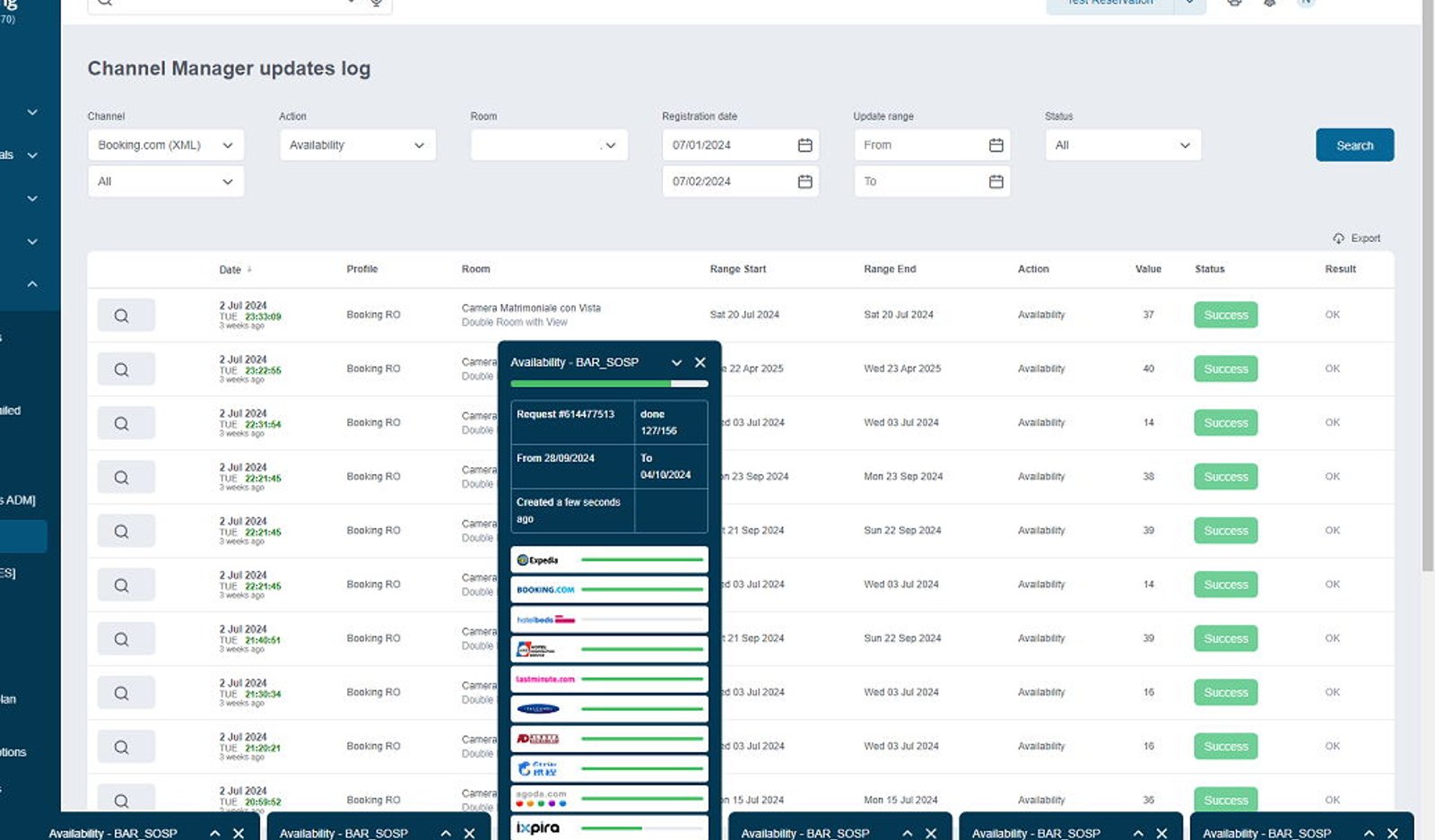Screen dimensions: 1435x840
Task: Open calendar picker for 07/02/2024 registration date
Action: coord(804,181)
